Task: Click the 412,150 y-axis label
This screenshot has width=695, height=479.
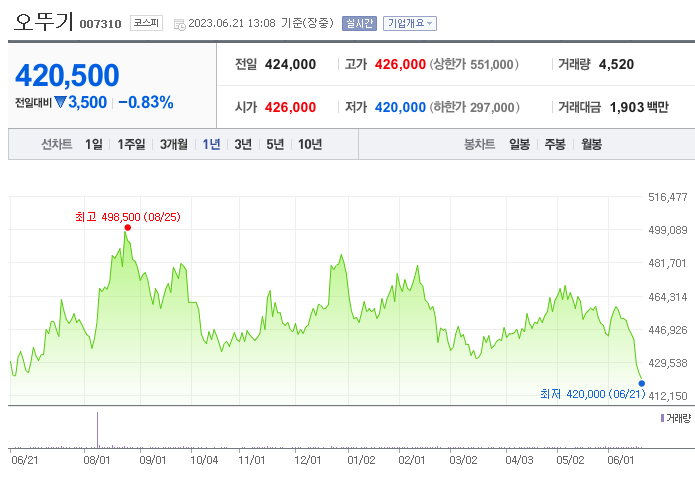Action: [x=668, y=396]
